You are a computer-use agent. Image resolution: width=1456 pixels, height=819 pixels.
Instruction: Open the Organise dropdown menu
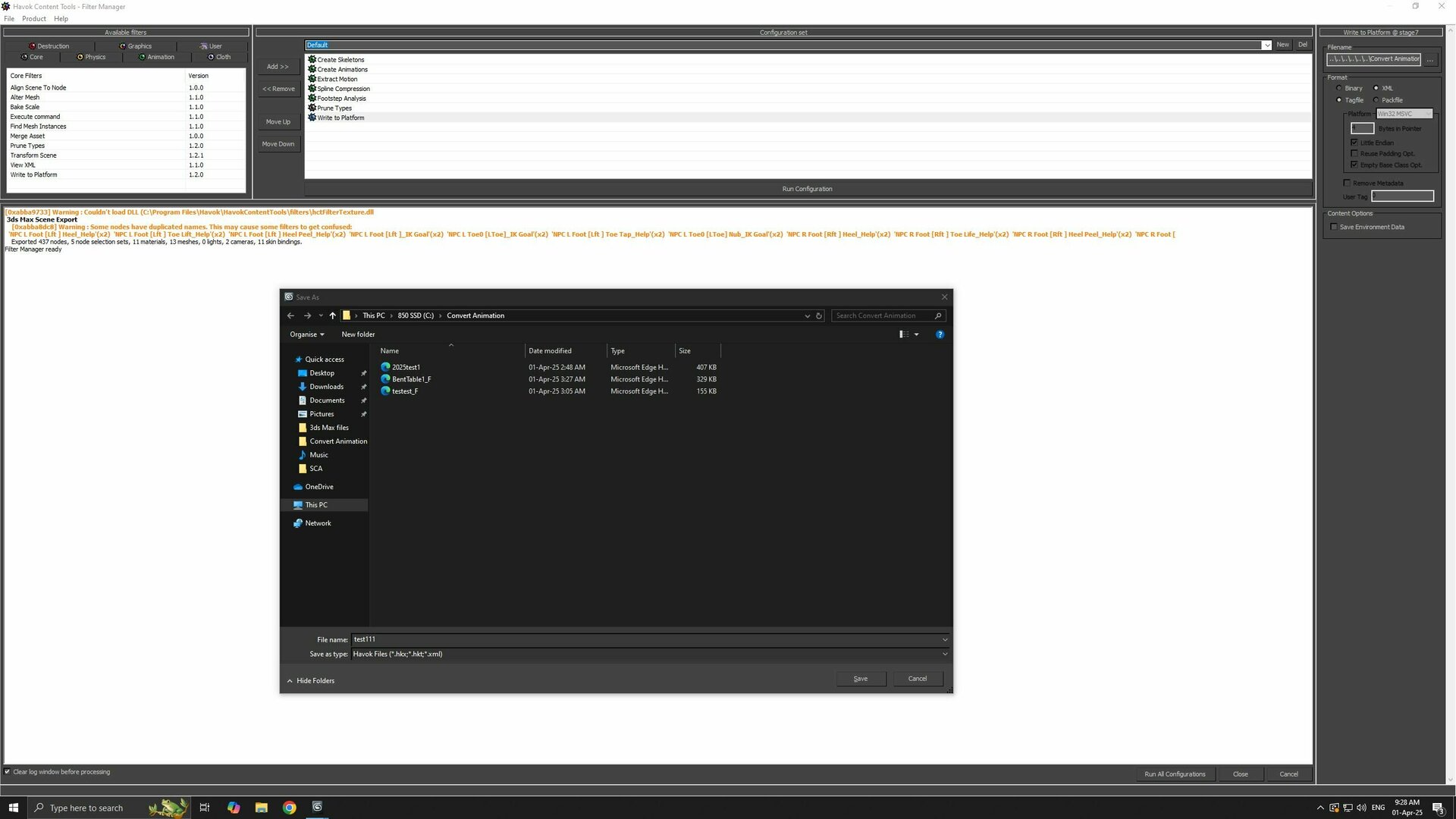coord(307,334)
